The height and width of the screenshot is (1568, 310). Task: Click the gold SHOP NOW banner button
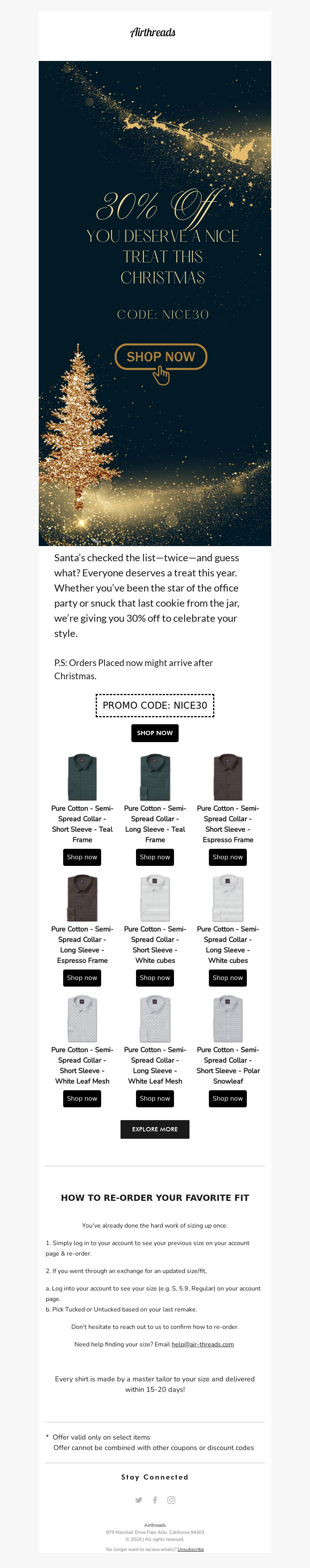[x=161, y=357]
